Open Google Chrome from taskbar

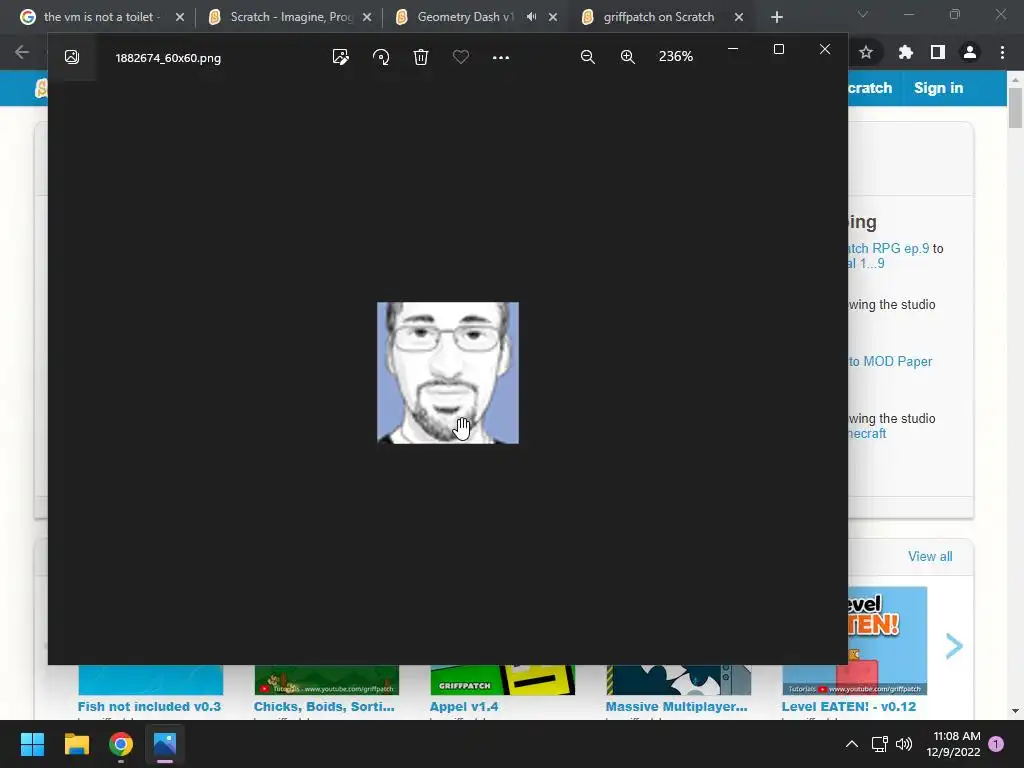pyautogui.click(x=121, y=744)
